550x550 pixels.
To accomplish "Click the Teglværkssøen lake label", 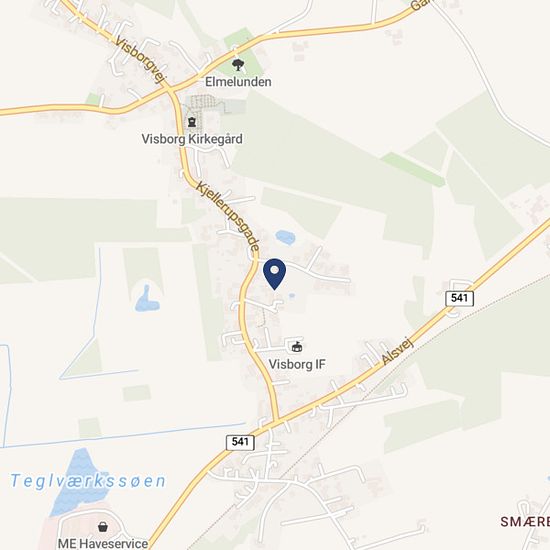I will [88, 481].
